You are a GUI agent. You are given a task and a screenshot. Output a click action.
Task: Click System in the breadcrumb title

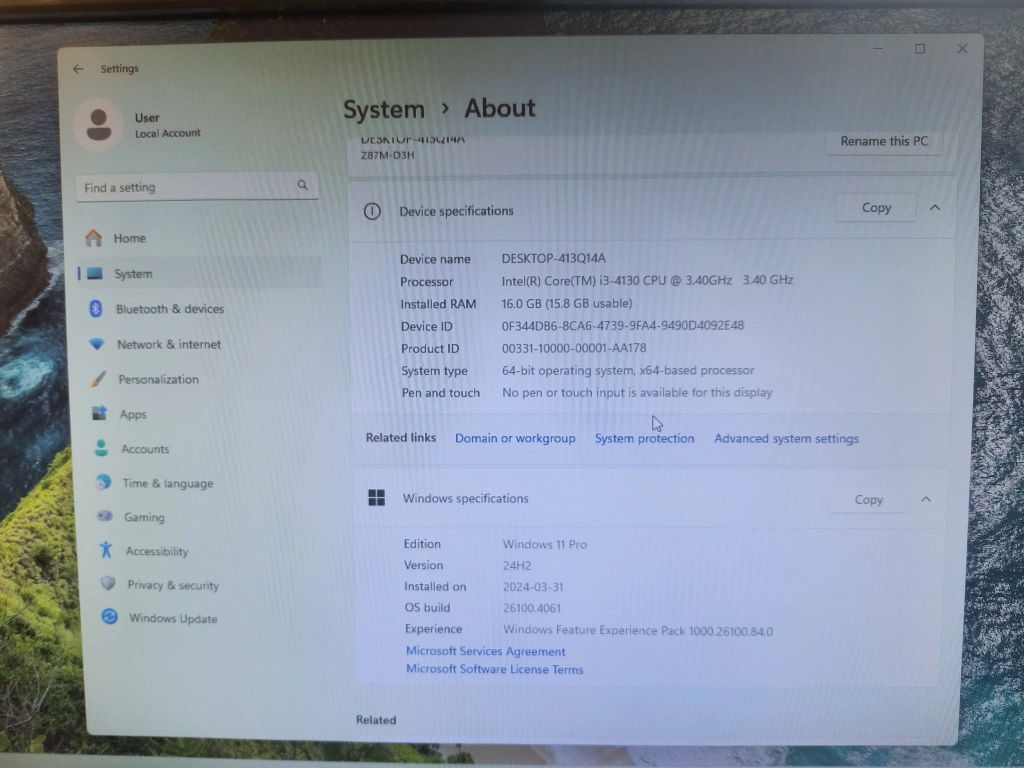(x=384, y=109)
